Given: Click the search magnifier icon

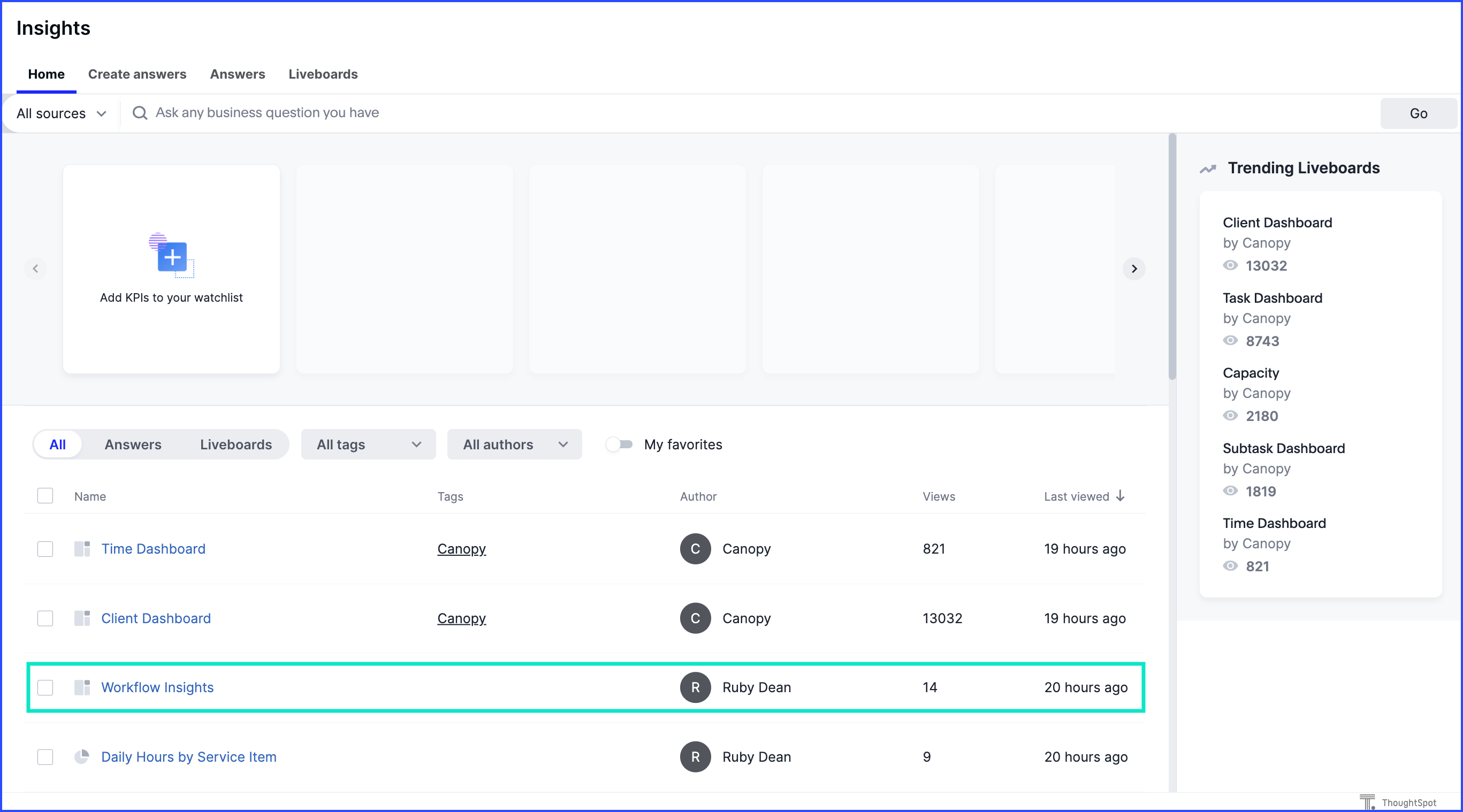Looking at the screenshot, I should click(x=140, y=113).
